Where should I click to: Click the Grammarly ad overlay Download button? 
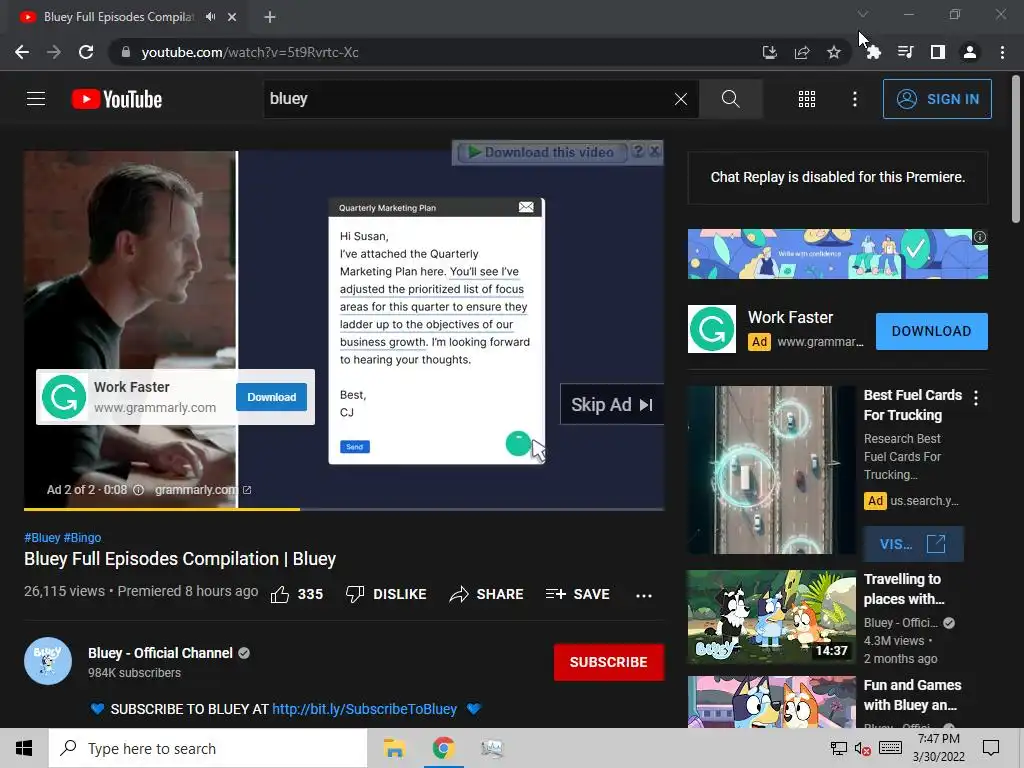[272, 397]
